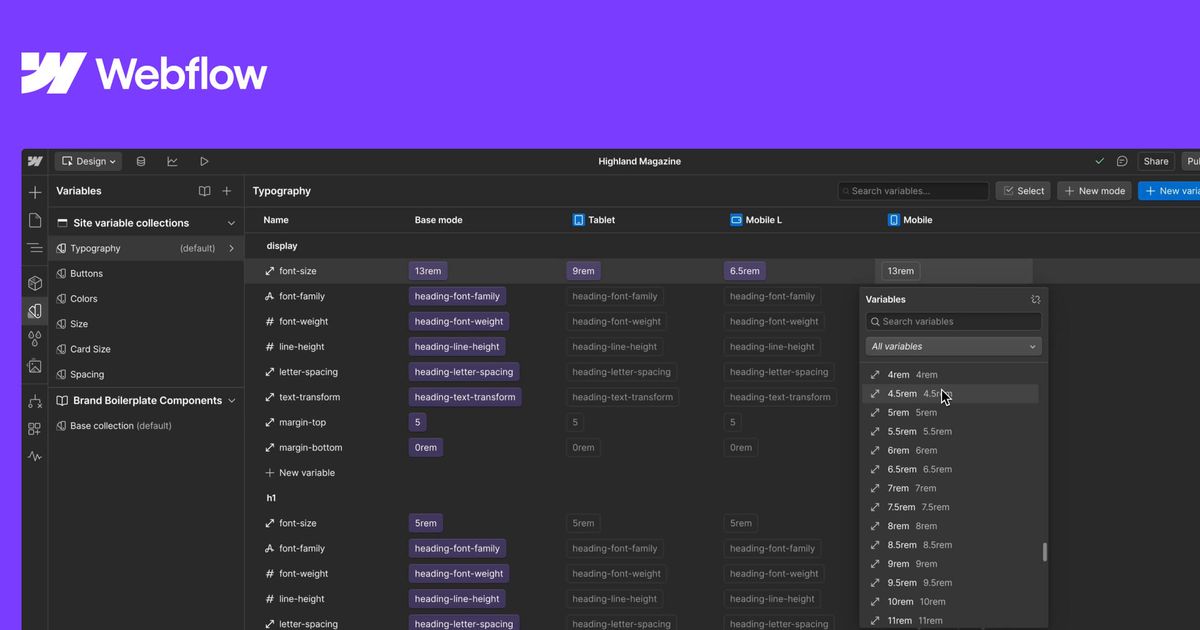
Task: Open the Add elements plus icon in sidebar
Action: coord(35,192)
